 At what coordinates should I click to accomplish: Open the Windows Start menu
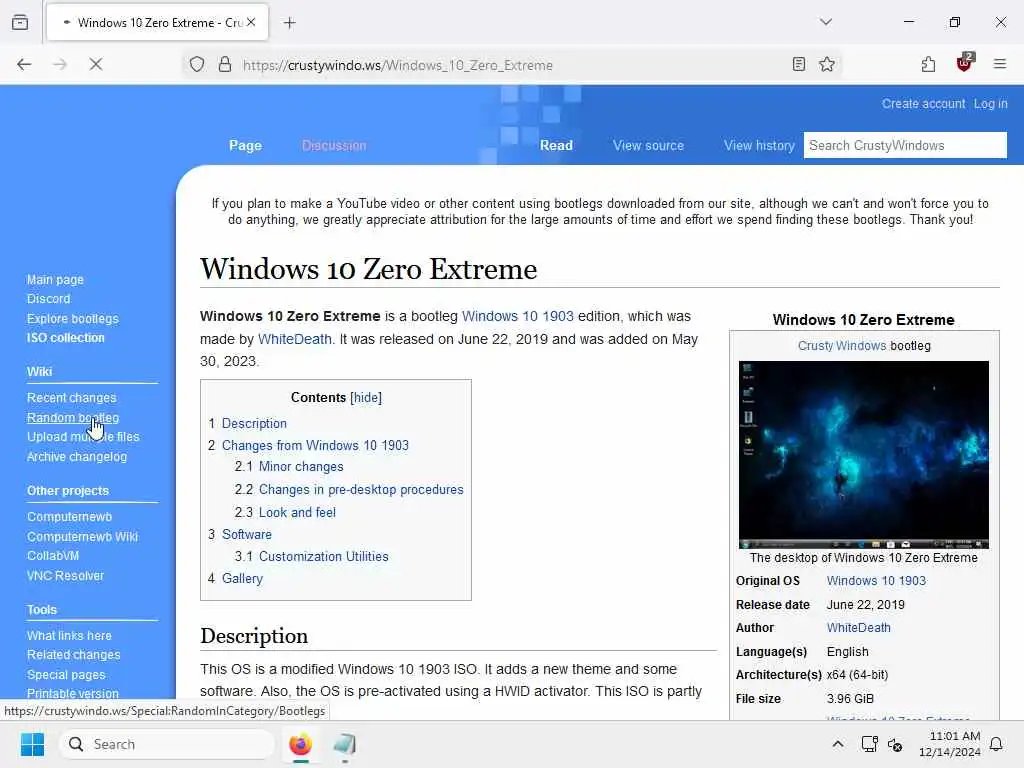[32, 744]
